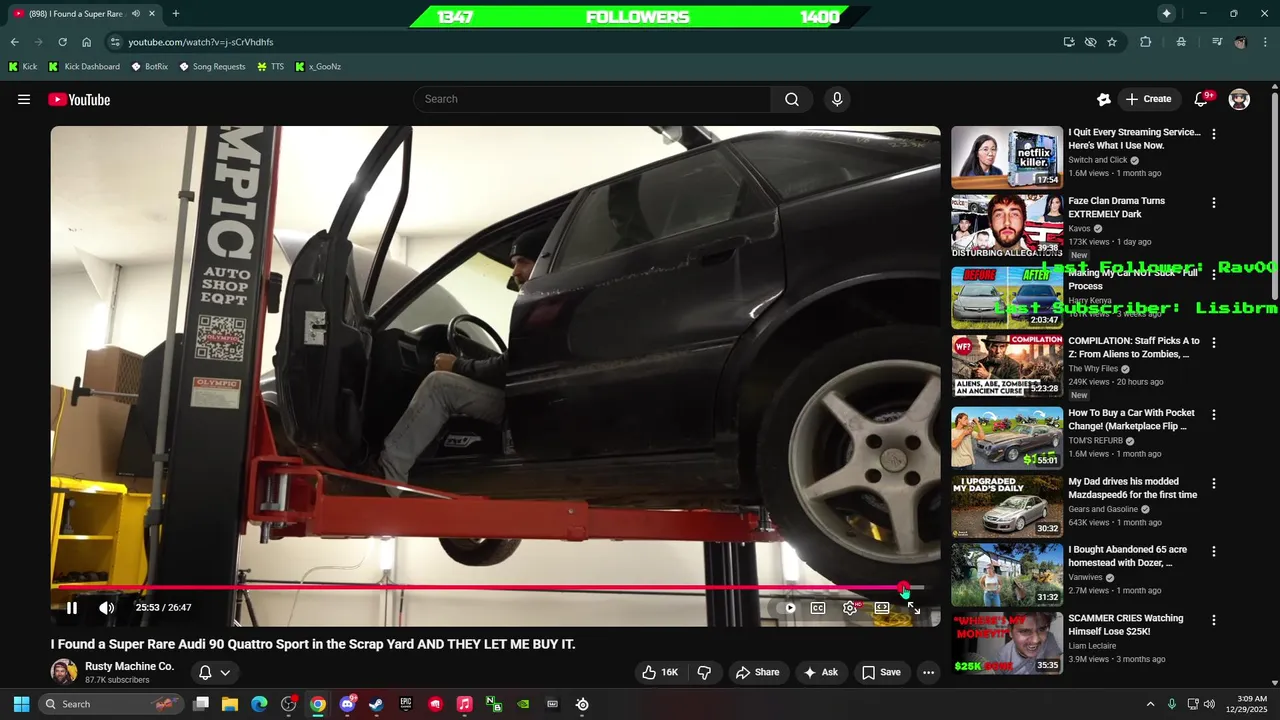Open YouTube account avatar menu
The height and width of the screenshot is (720, 1280).
point(1239,99)
